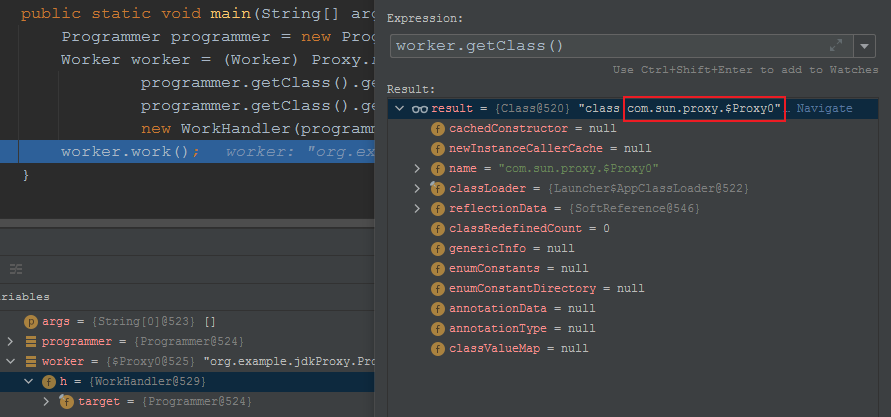
Task: Expand the target field node
Action: pos(46,401)
